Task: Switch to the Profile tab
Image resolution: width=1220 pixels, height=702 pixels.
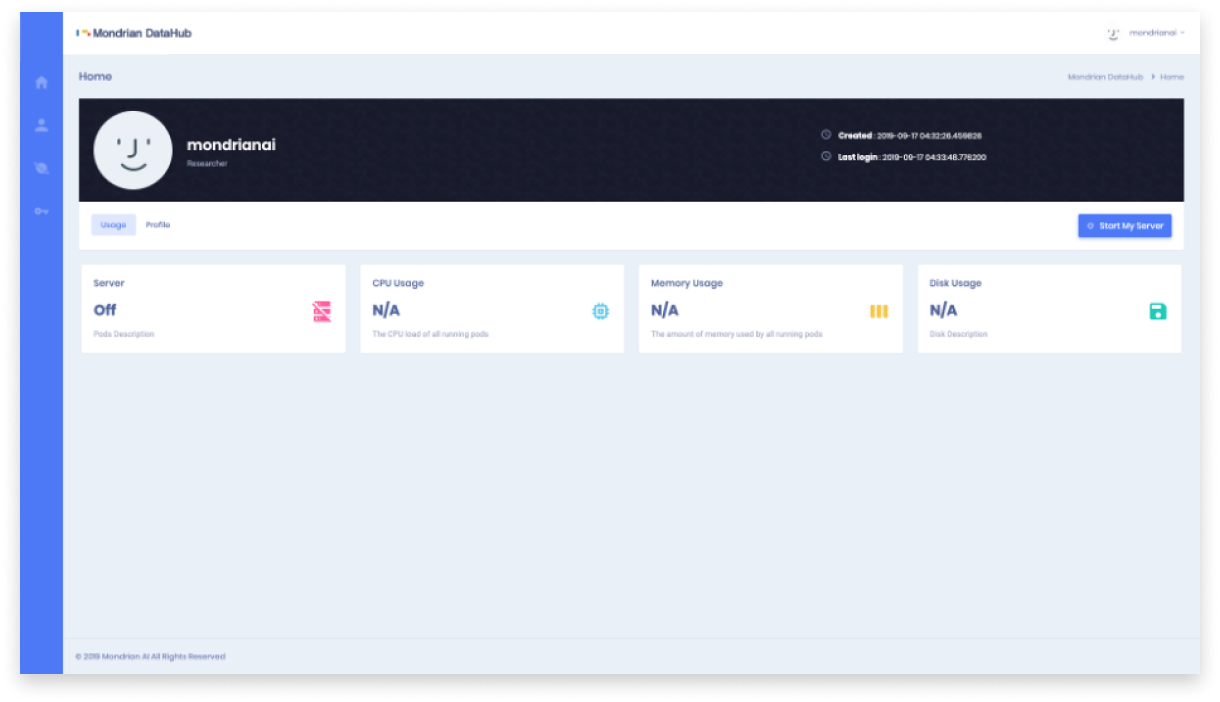Action: point(158,225)
